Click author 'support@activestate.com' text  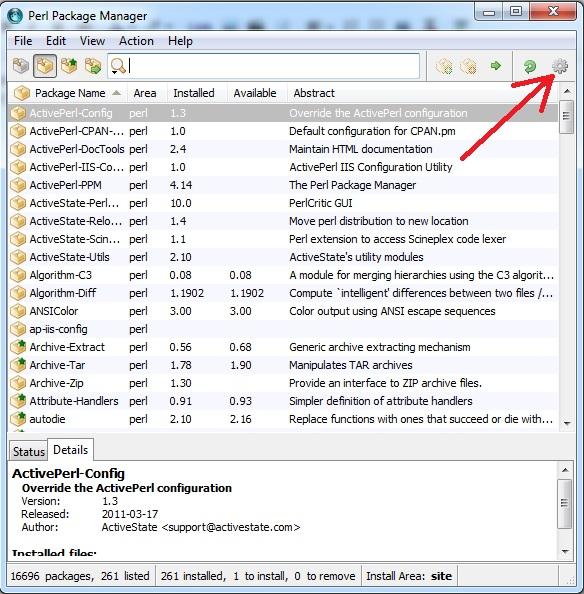pyautogui.click(x=231, y=527)
